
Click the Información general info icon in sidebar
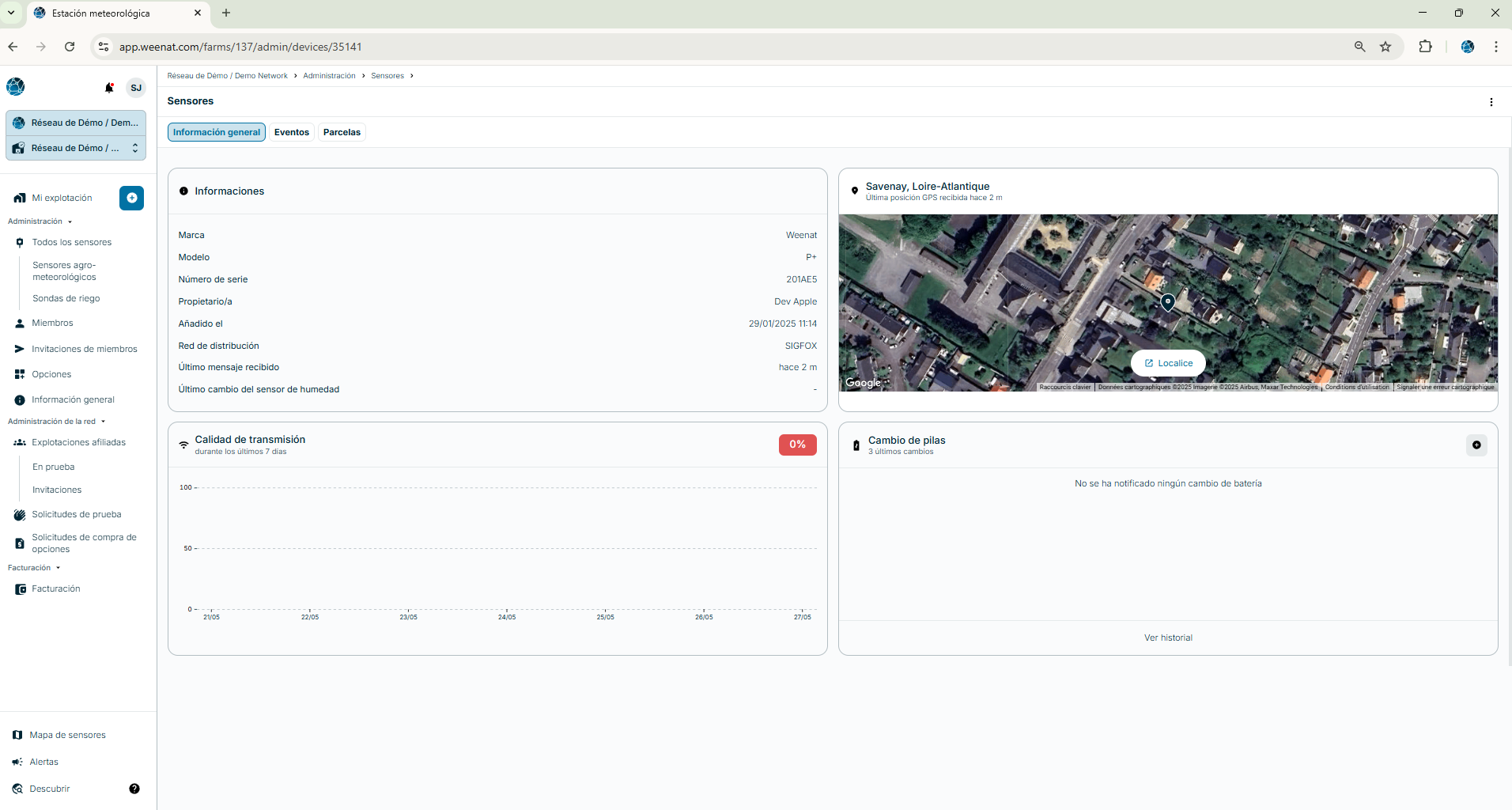(x=20, y=400)
